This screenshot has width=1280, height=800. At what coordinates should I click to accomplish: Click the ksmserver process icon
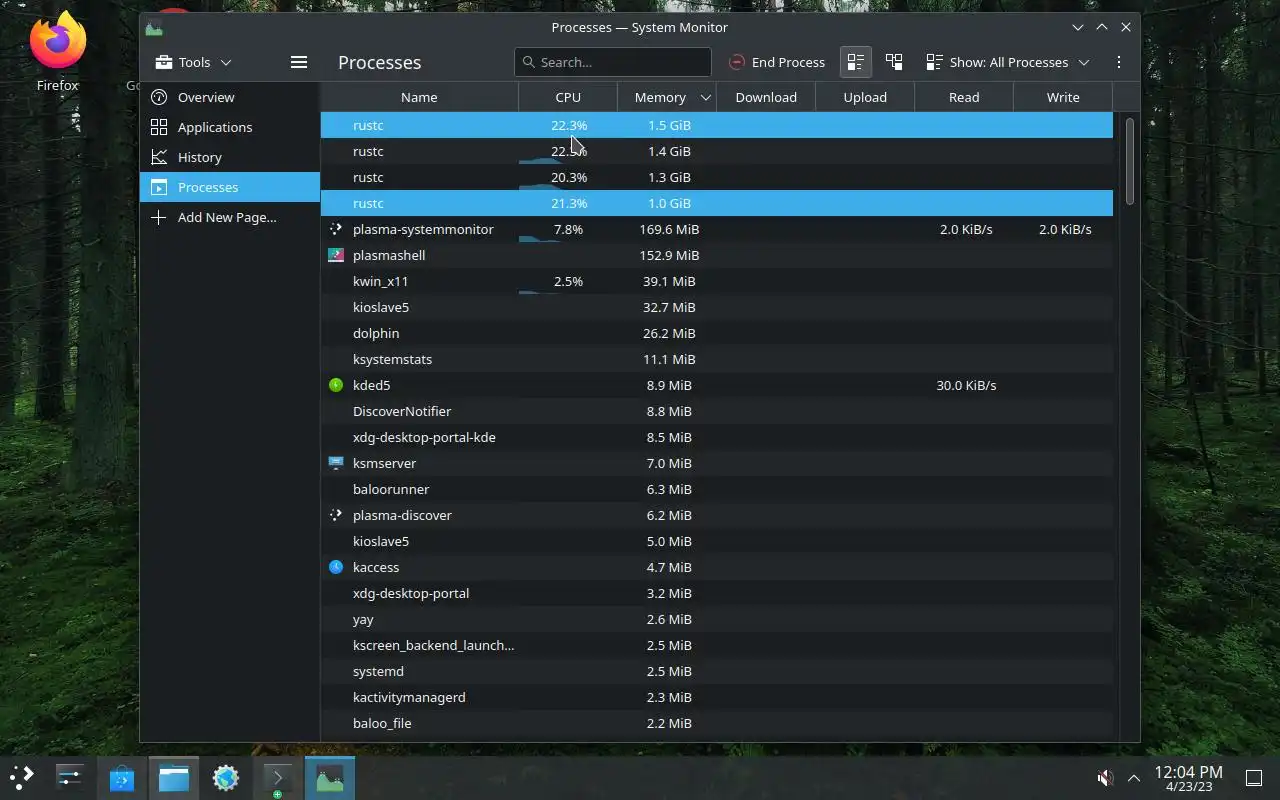click(336, 463)
